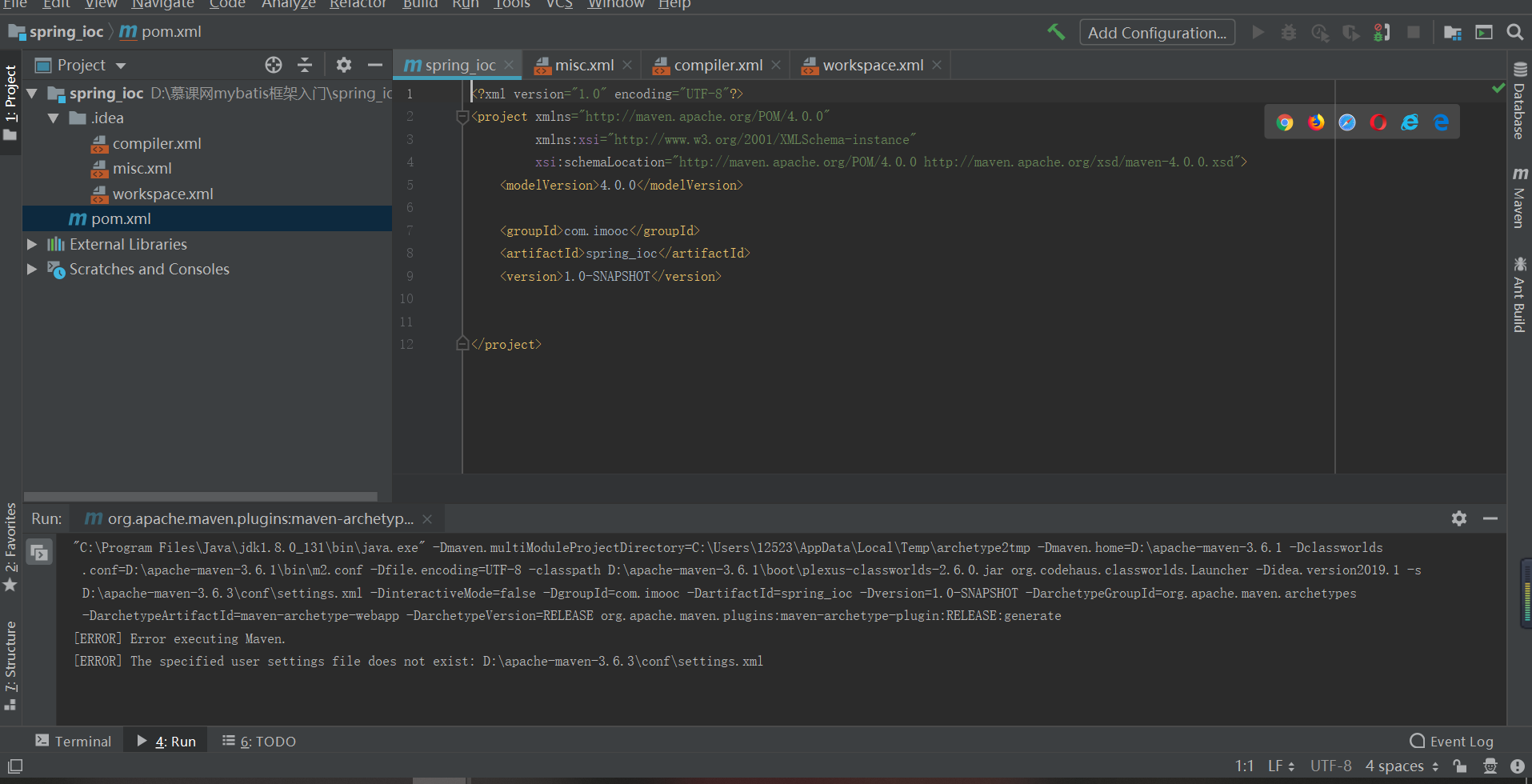Open in Firefox browser icon
Screen dimensions: 1532x784
tap(1316, 122)
